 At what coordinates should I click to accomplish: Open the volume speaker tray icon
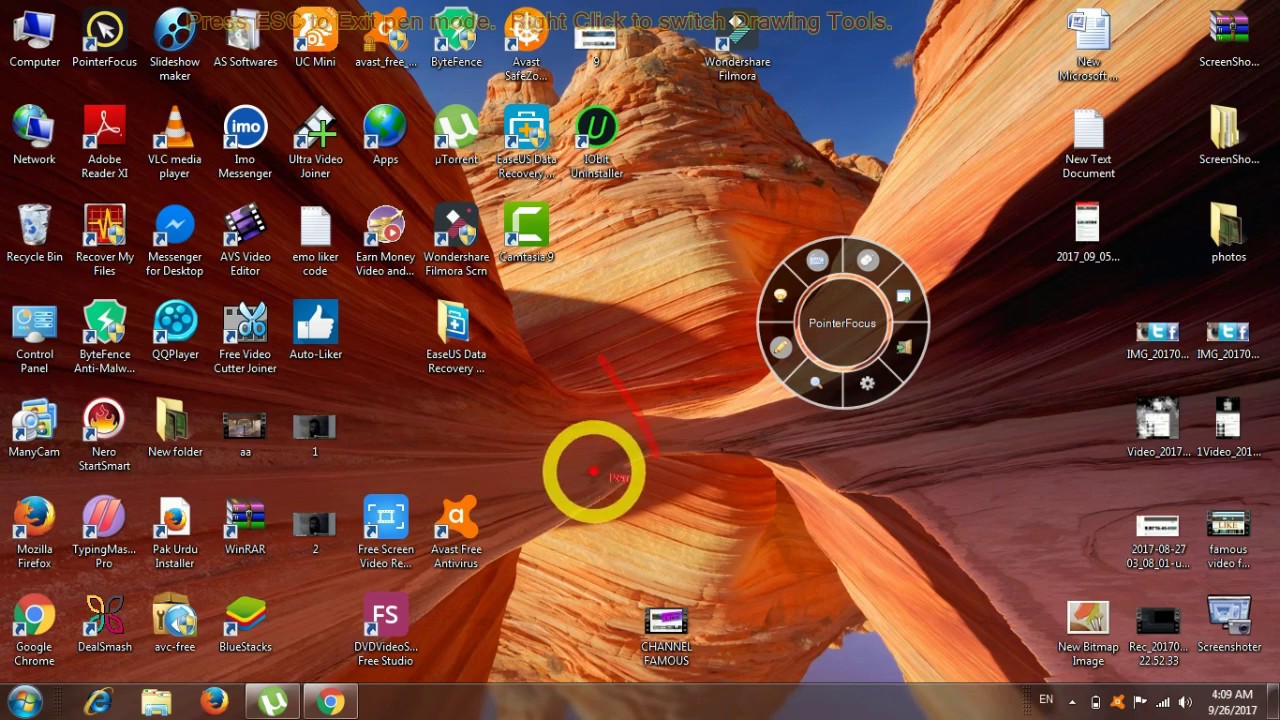pos(1185,702)
